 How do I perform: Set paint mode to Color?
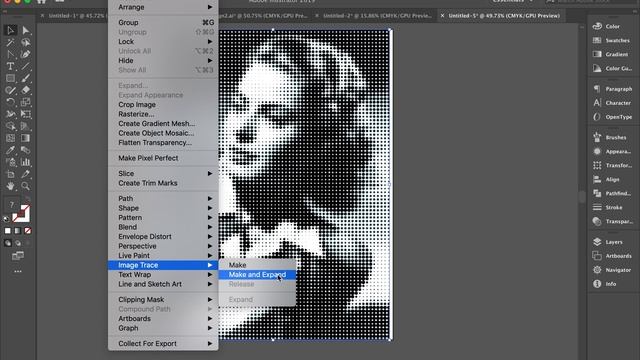(8, 231)
